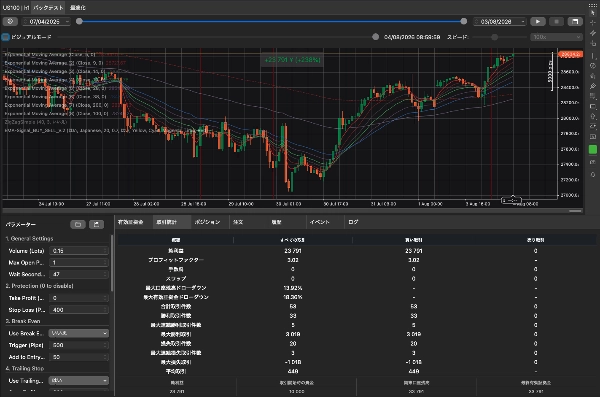Image resolution: width=600 pixels, height=397 pixels.
Task: Click the 売り取引 column header
Action: (535, 240)
